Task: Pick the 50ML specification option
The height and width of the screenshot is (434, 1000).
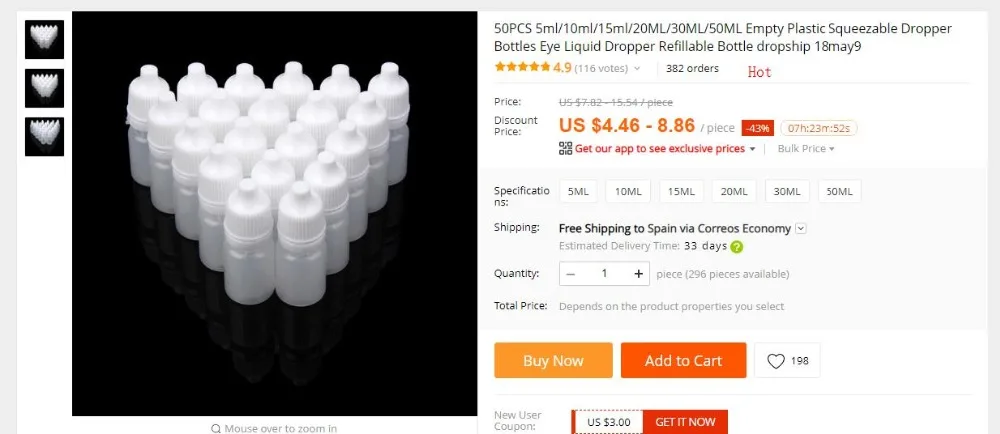Action: point(839,191)
